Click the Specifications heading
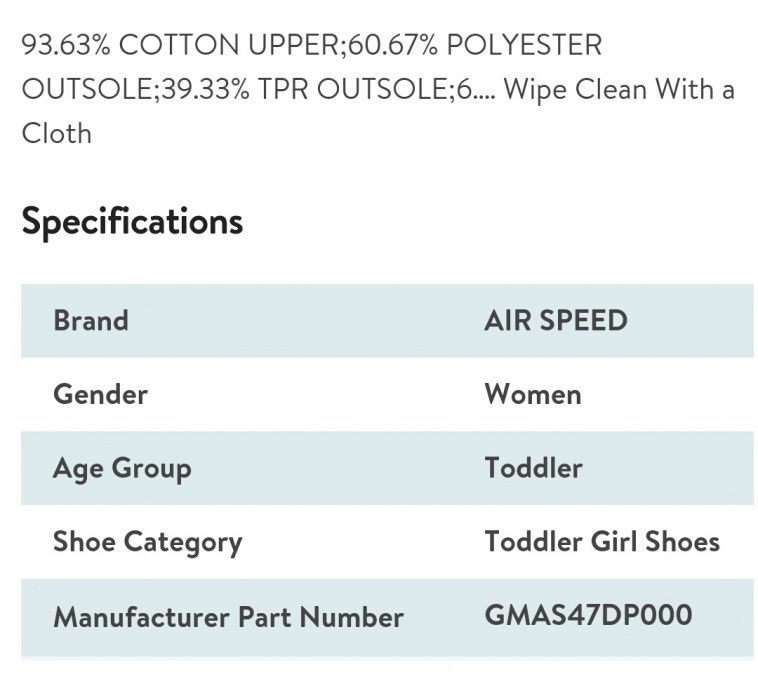 point(132,221)
